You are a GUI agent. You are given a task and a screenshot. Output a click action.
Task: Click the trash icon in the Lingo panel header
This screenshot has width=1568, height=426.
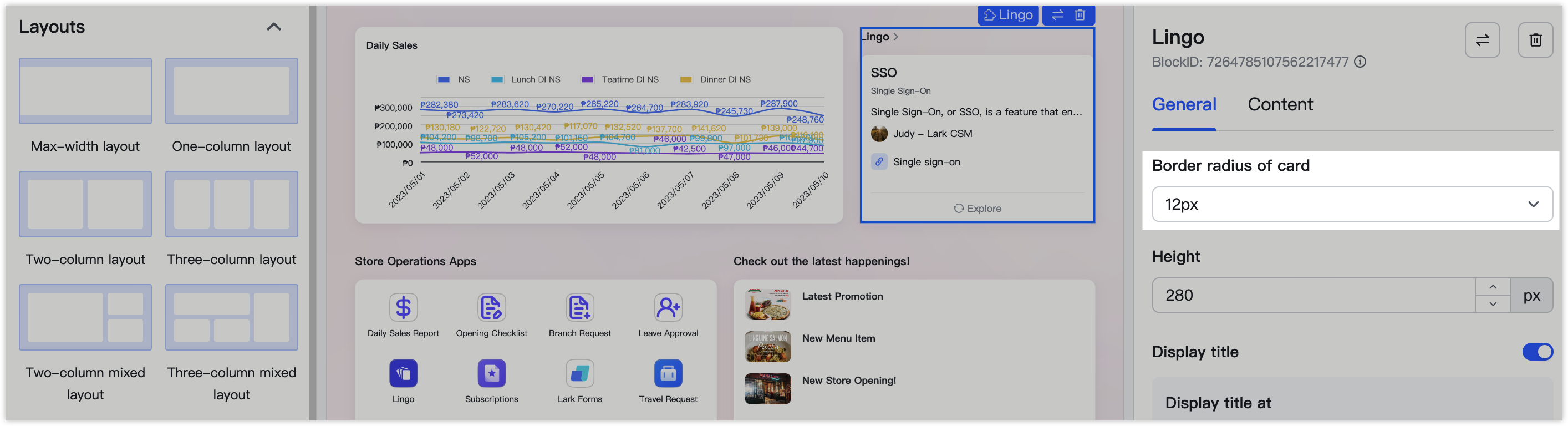pos(1535,40)
